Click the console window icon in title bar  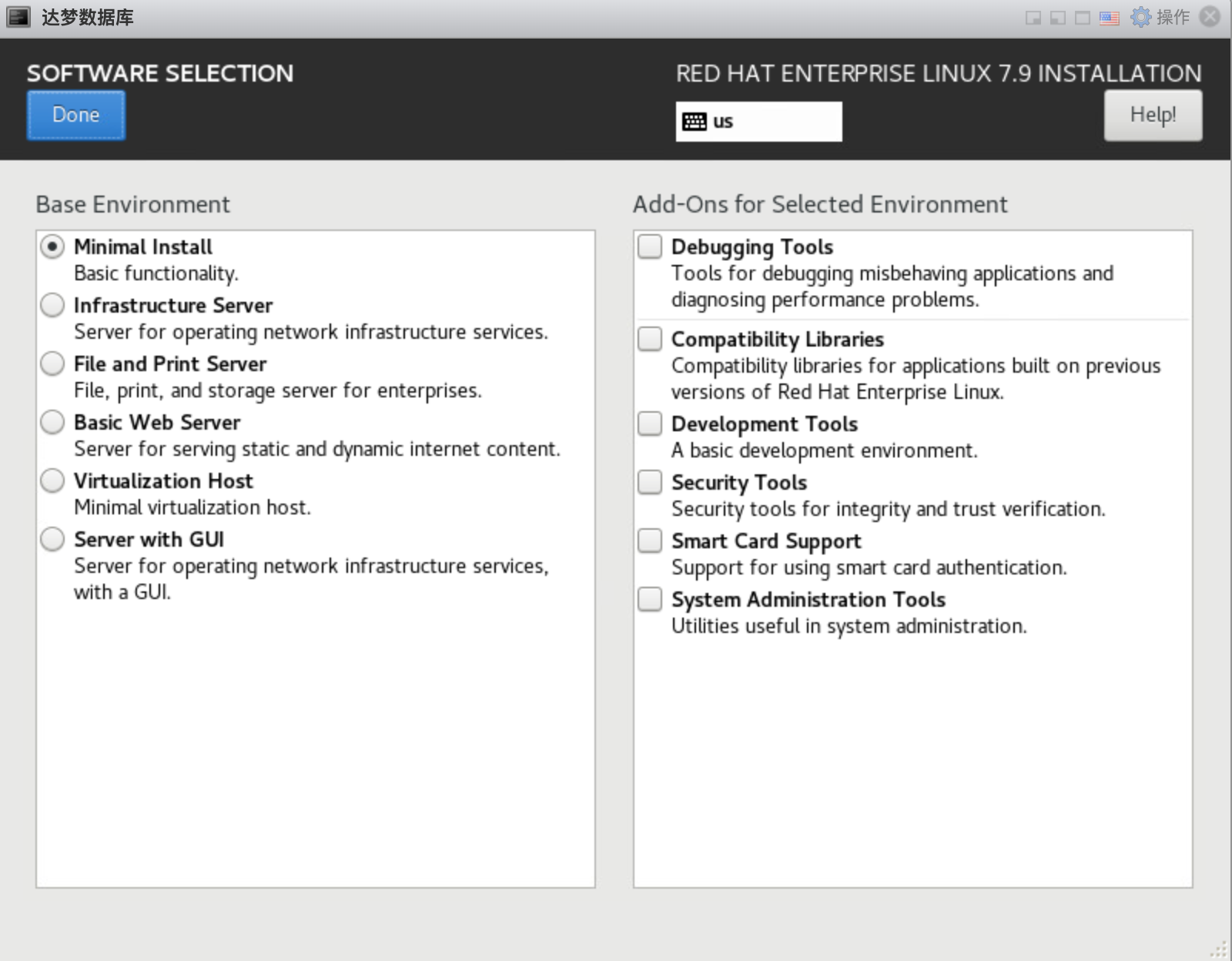tap(18, 17)
